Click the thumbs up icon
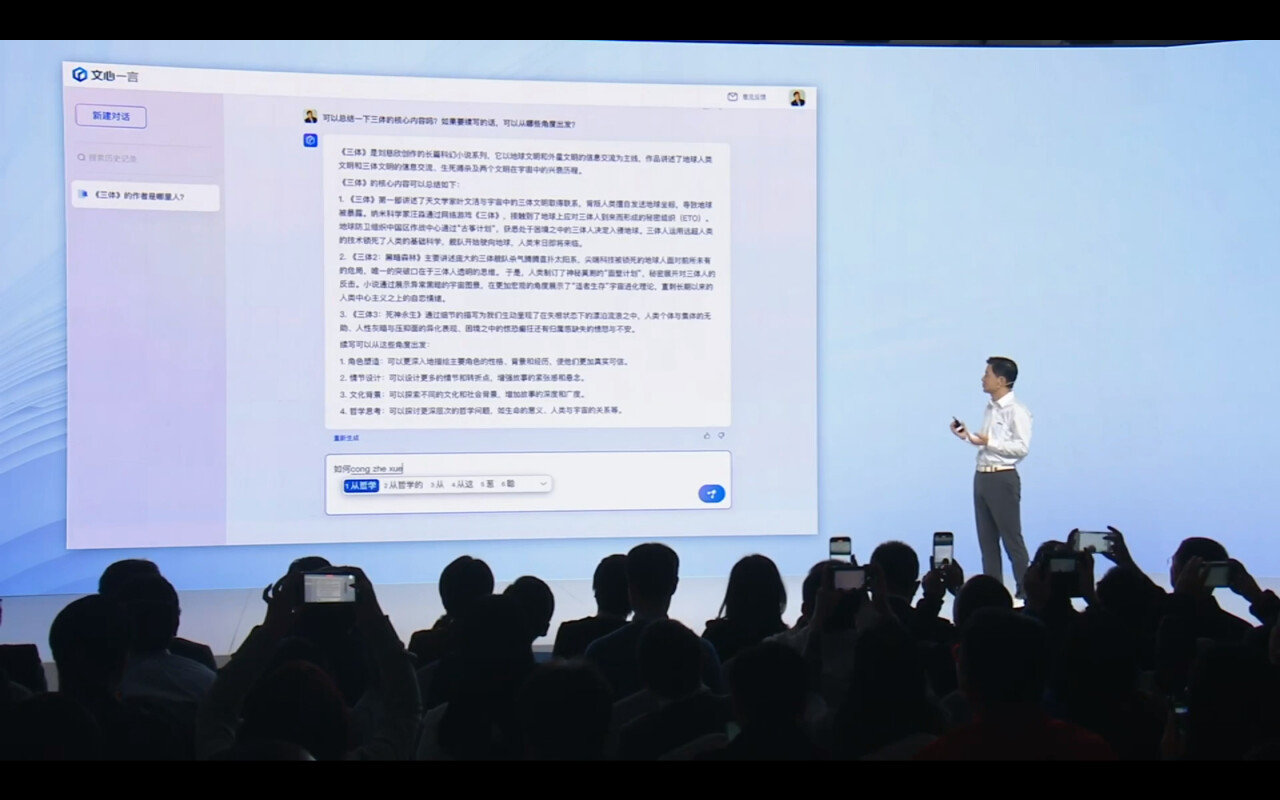Image resolution: width=1280 pixels, height=800 pixels. (x=707, y=435)
